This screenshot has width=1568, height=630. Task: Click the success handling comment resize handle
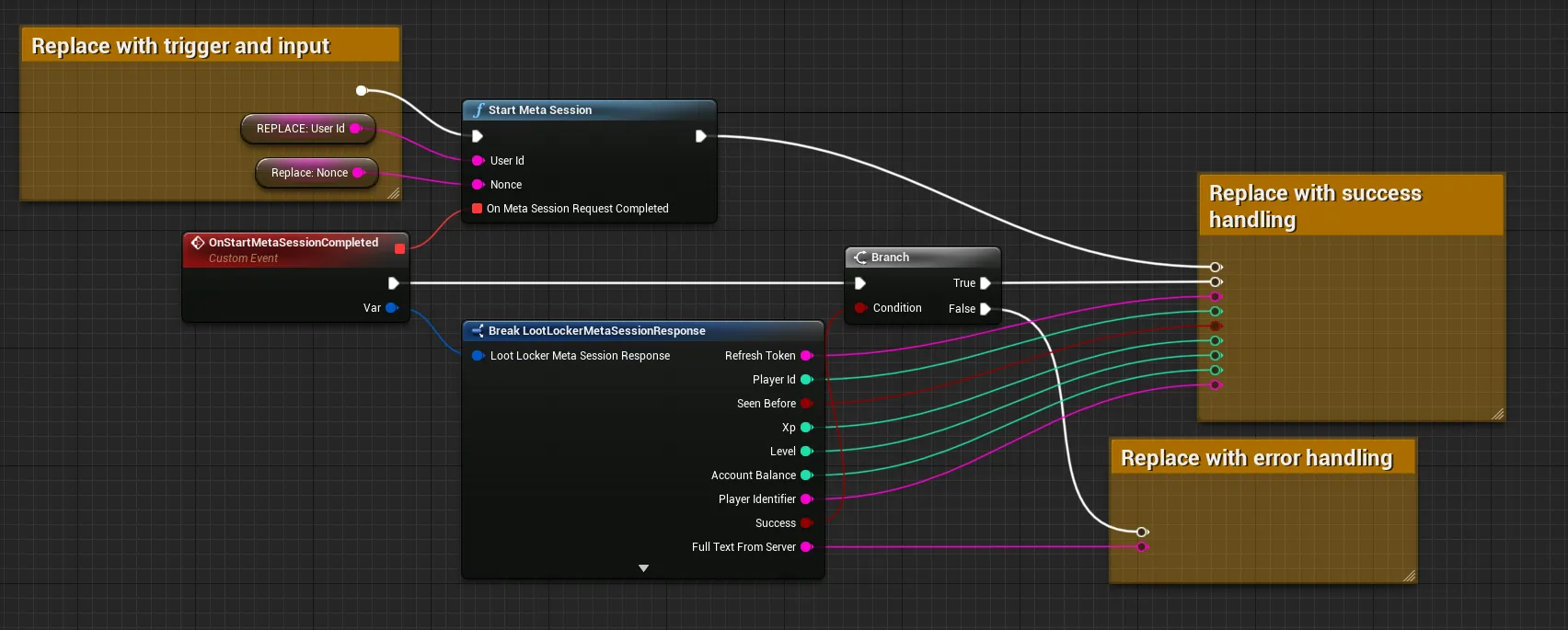click(x=1498, y=414)
